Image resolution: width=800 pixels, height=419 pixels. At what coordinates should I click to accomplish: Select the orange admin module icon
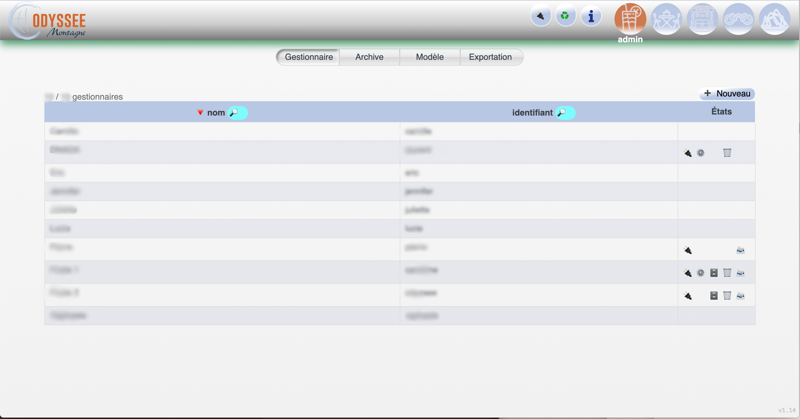click(x=630, y=19)
